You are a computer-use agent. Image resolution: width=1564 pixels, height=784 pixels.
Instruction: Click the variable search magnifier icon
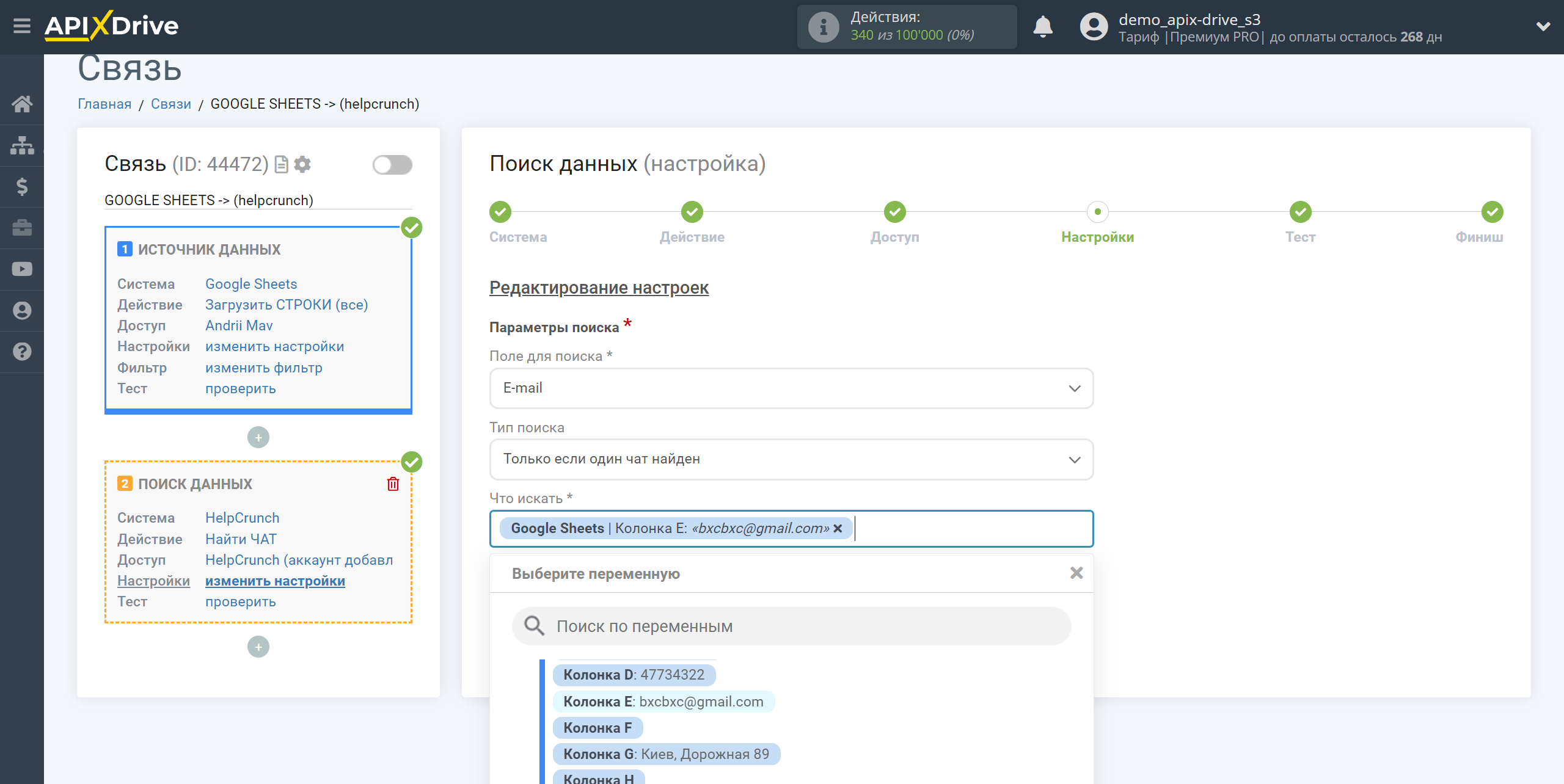pyautogui.click(x=534, y=626)
